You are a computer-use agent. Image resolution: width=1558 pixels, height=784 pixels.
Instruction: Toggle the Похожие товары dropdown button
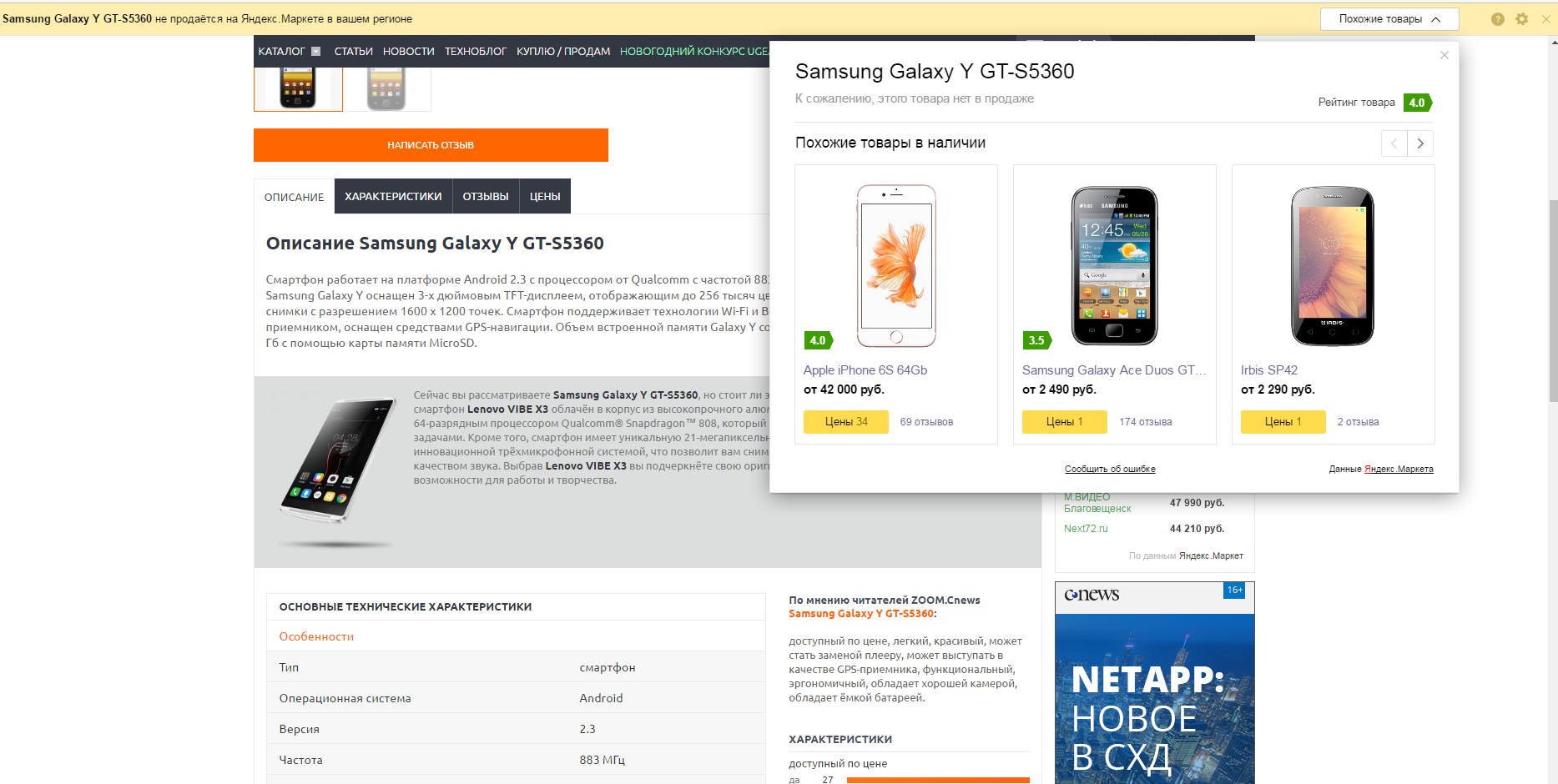tap(1389, 19)
